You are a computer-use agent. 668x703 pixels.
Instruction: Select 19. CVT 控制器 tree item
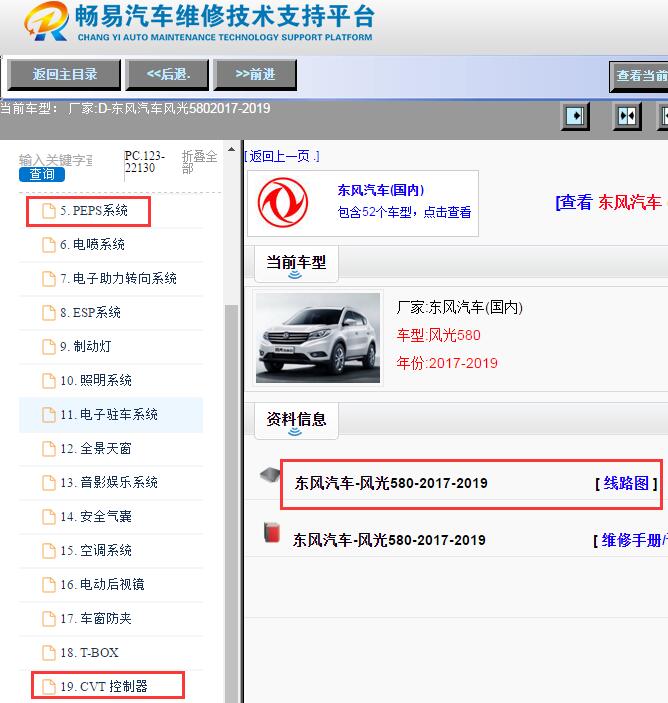[x=104, y=687]
